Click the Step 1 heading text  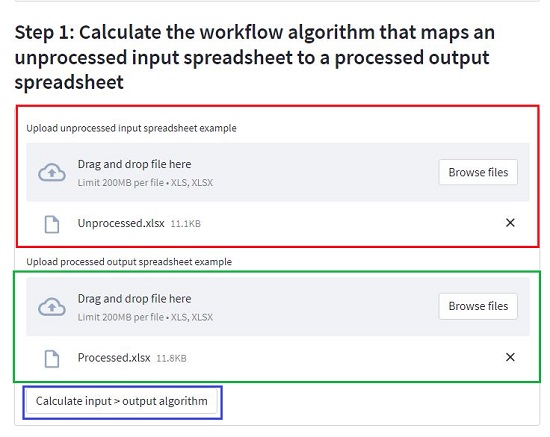tap(255, 57)
